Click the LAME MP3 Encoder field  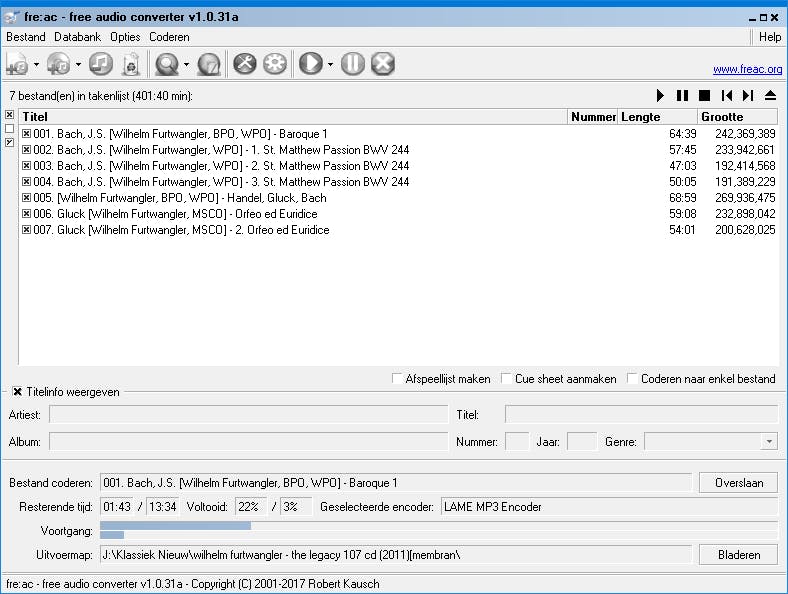(x=609, y=507)
